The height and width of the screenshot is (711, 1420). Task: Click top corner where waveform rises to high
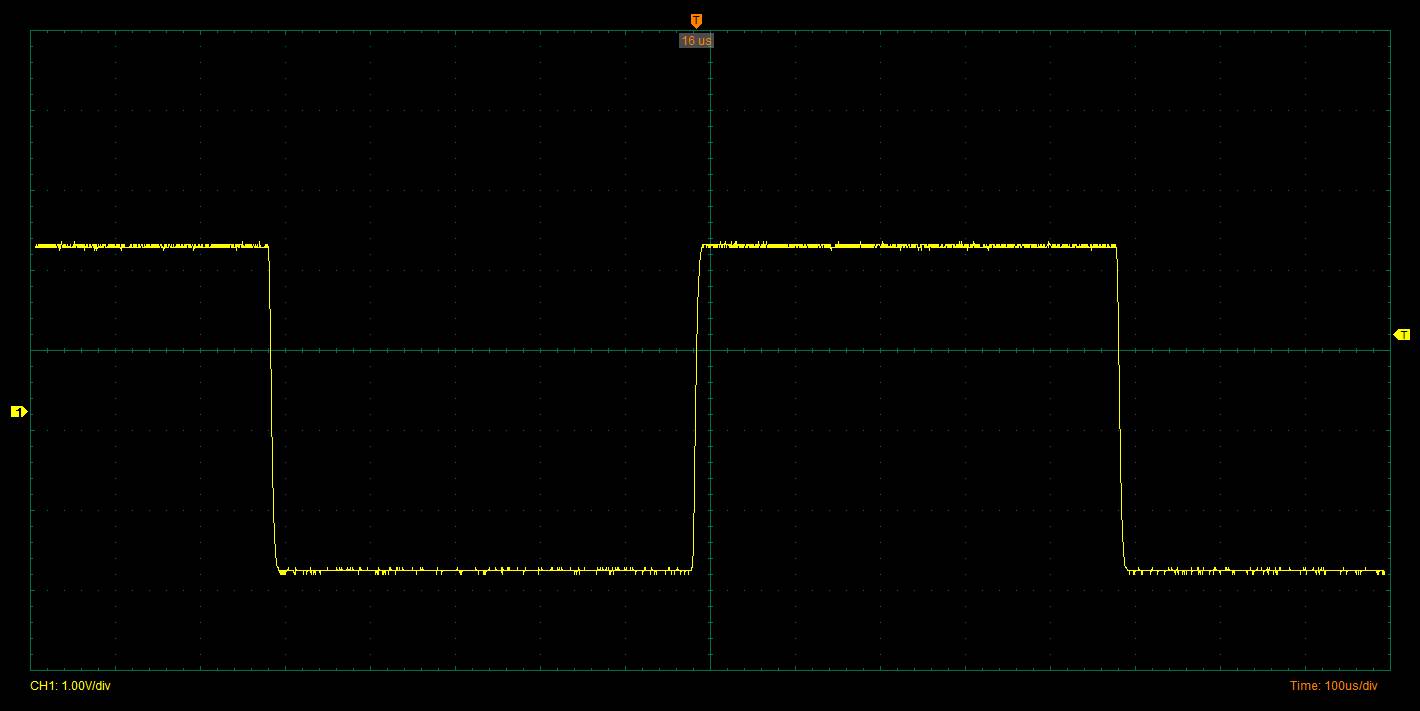click(702, 246)
